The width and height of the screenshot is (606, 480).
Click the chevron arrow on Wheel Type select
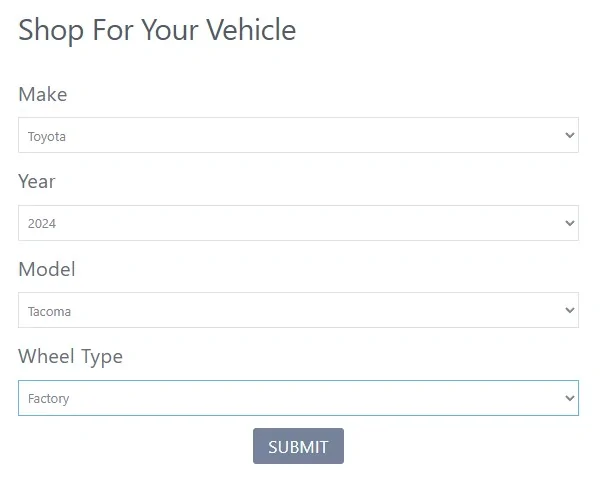click(569, 398)
